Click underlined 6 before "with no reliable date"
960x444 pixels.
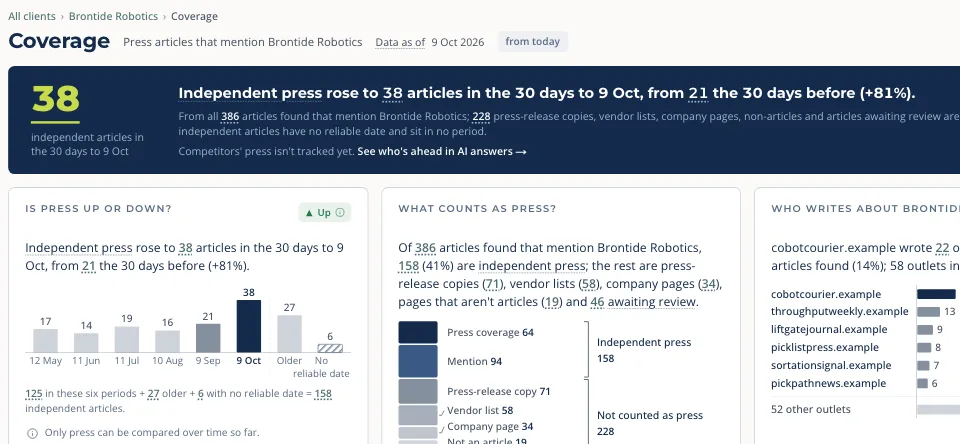201,394
